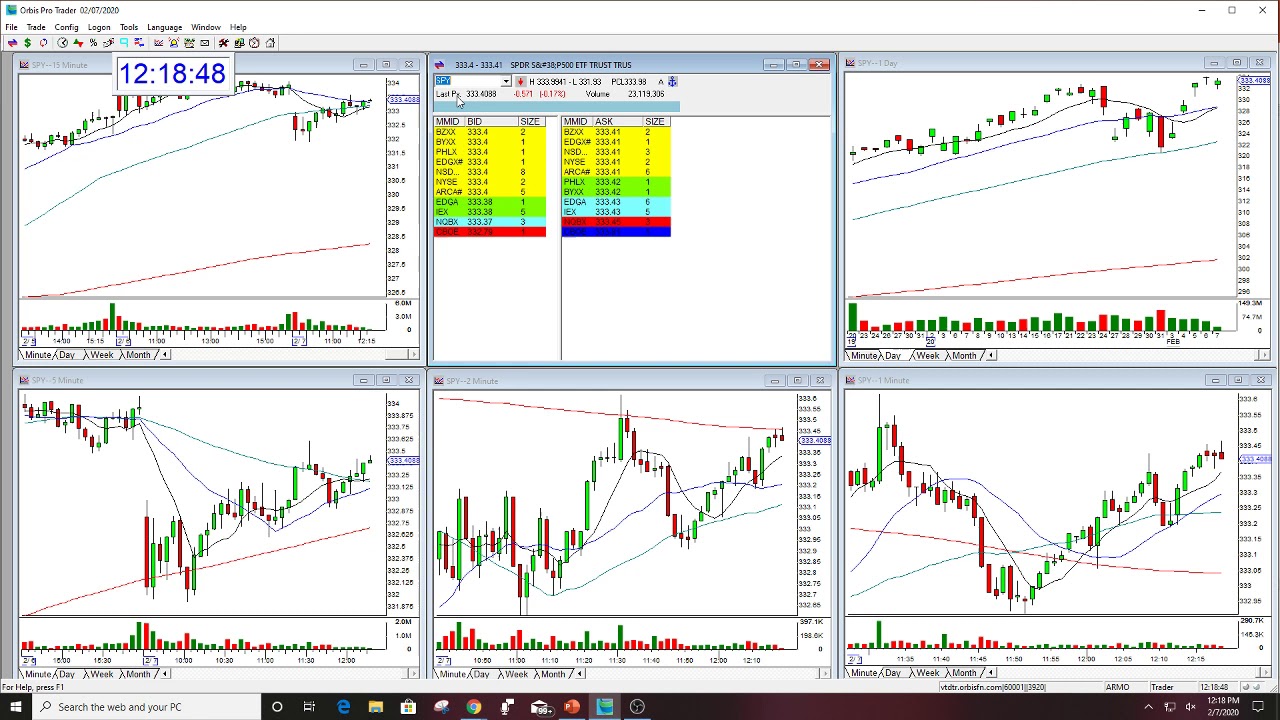Click the alarm bell toolbar icon
The height and width of the screenshot is (720, 1280).
point(174,43)
